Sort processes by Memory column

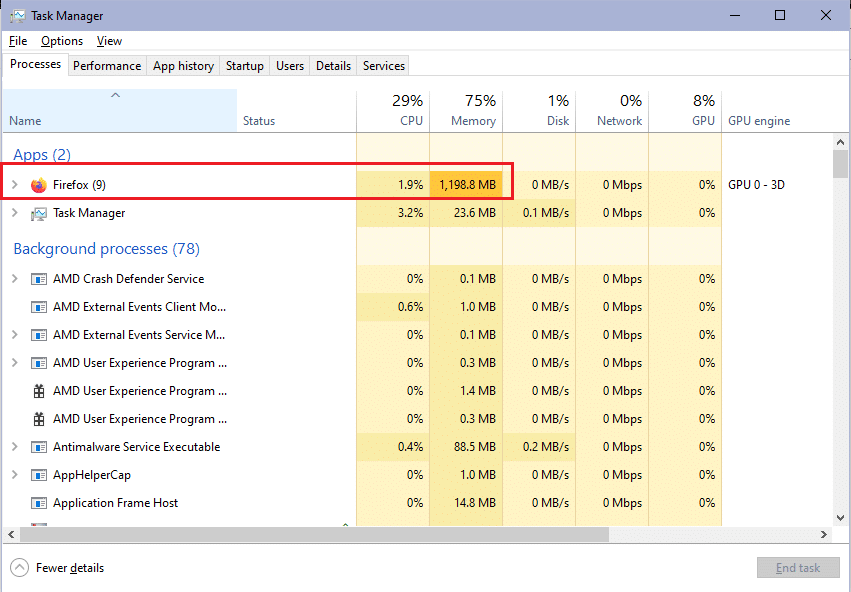click(x=466, y=111)
